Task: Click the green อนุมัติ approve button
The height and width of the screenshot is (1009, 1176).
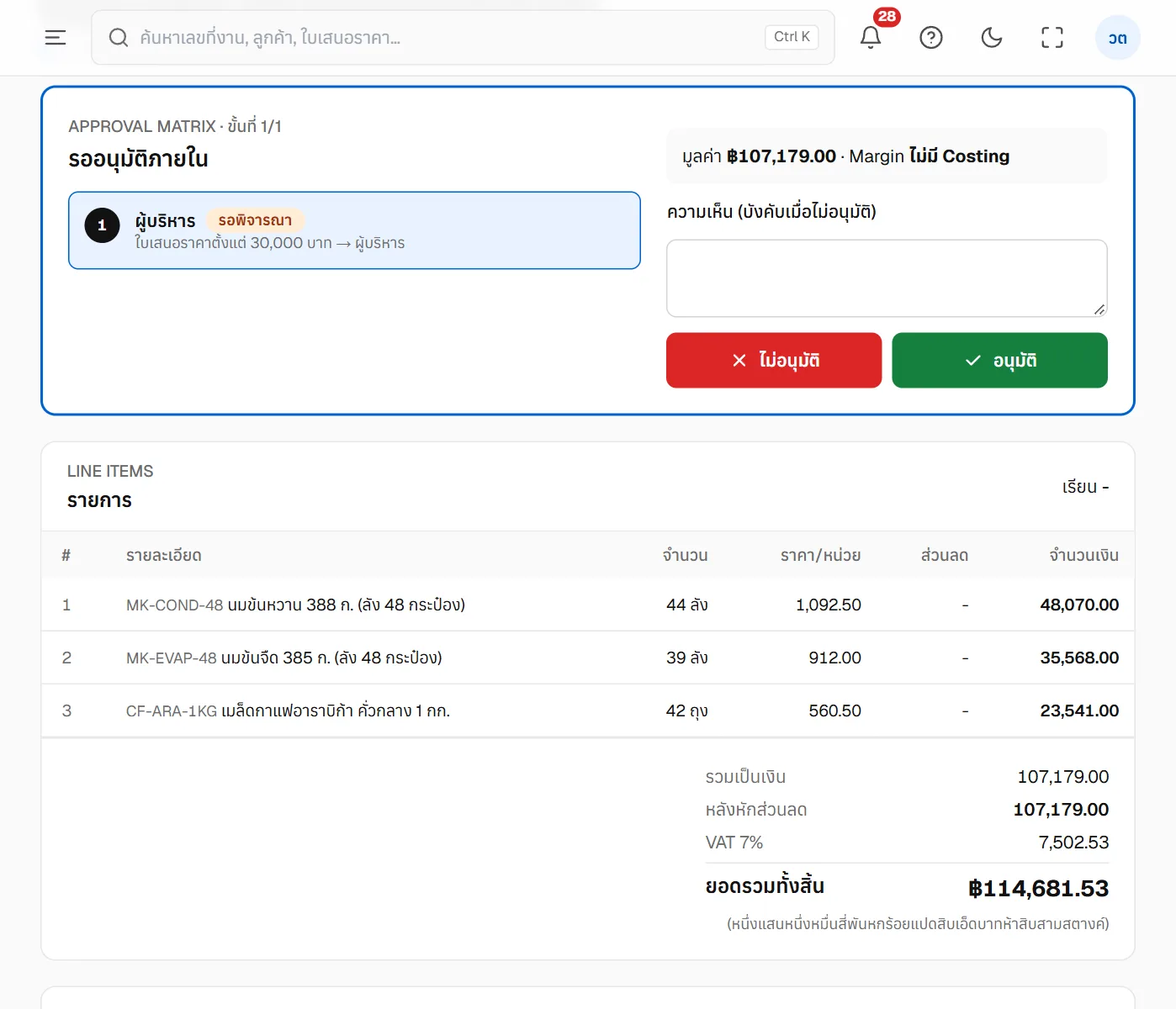Action: (999, 360)
